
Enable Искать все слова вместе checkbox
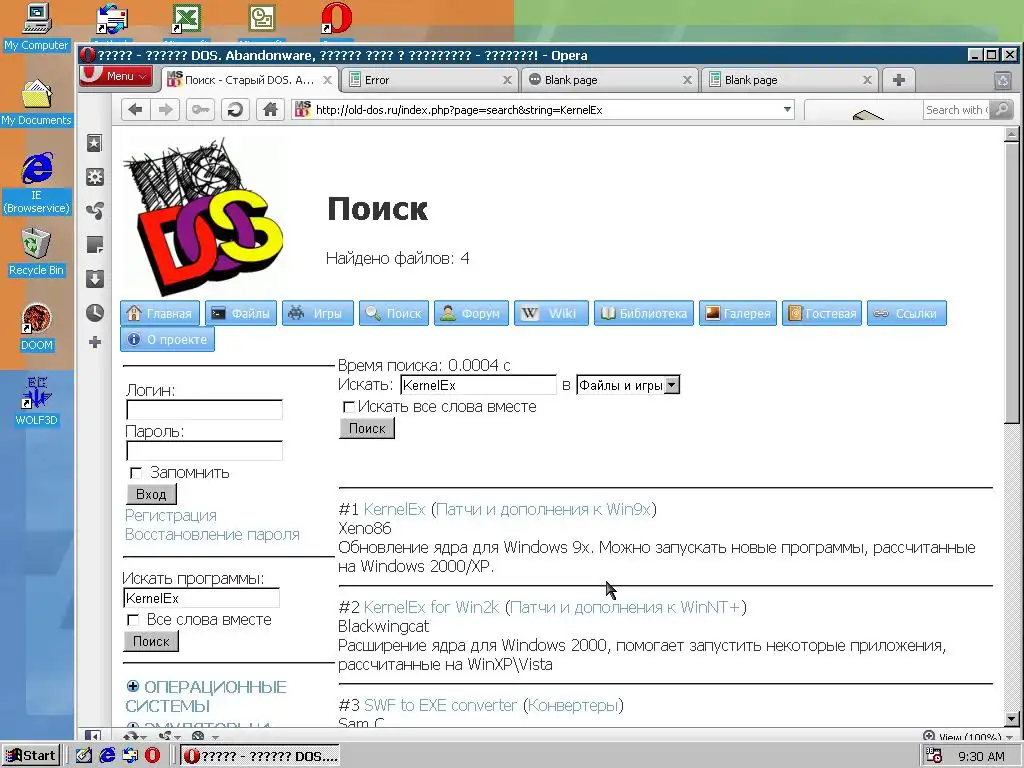(x=349, y=407)
